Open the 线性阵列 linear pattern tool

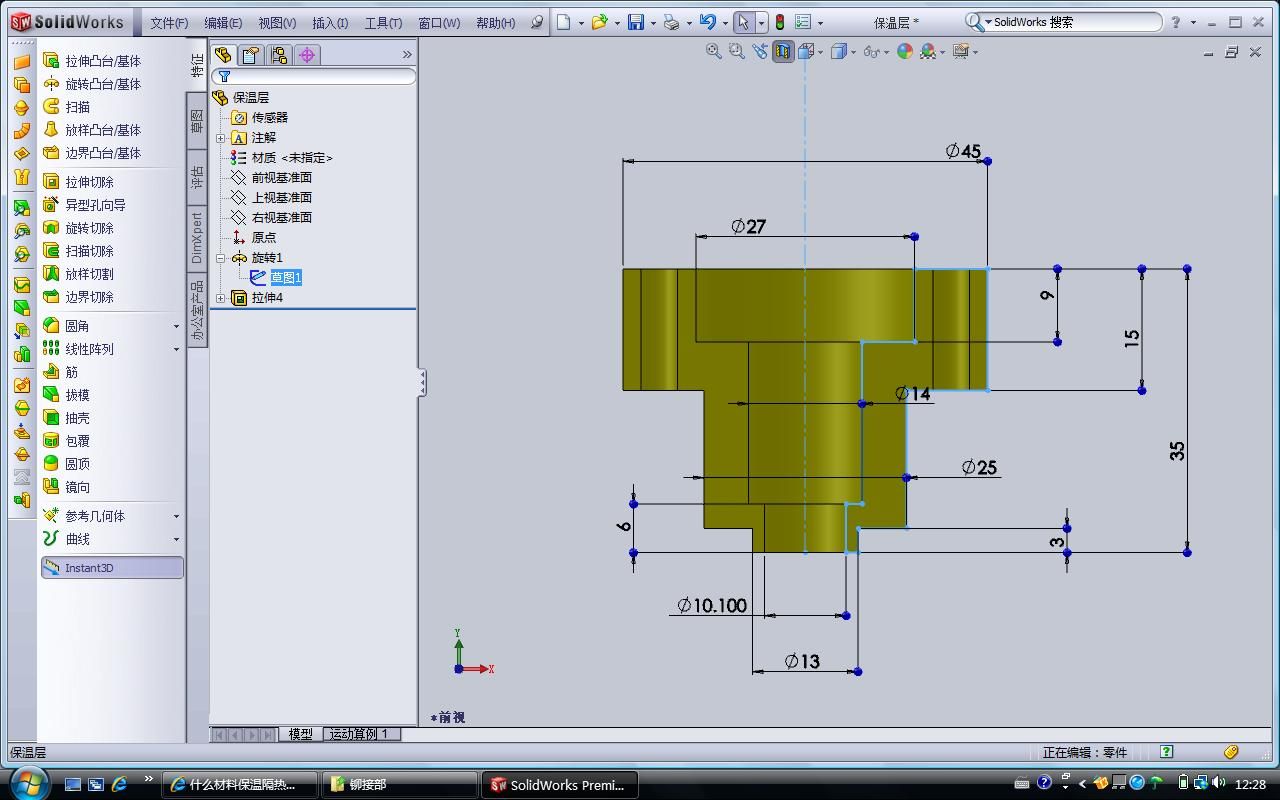coord(79,349)
